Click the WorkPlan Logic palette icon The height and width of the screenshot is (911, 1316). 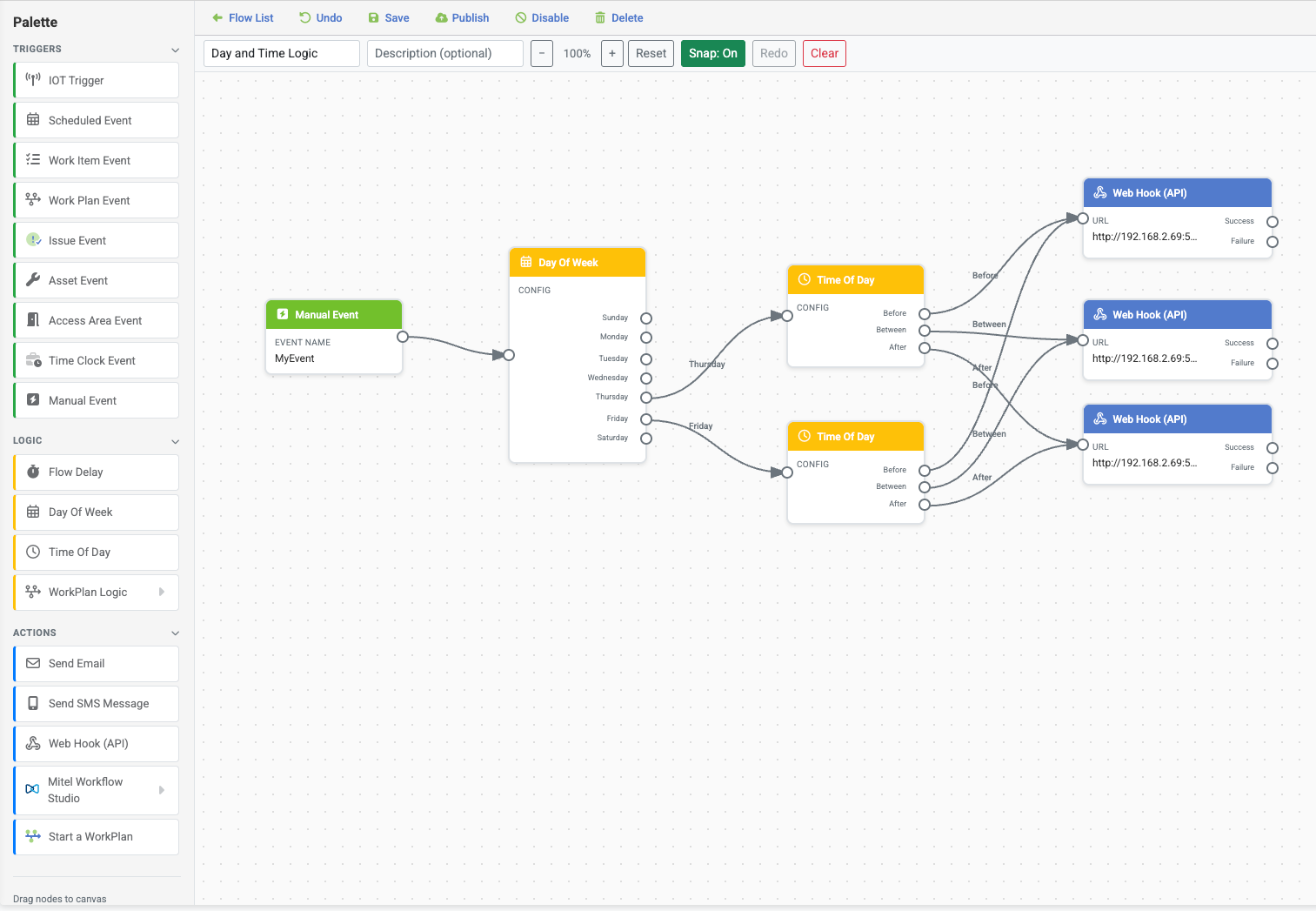pos(33,592)
